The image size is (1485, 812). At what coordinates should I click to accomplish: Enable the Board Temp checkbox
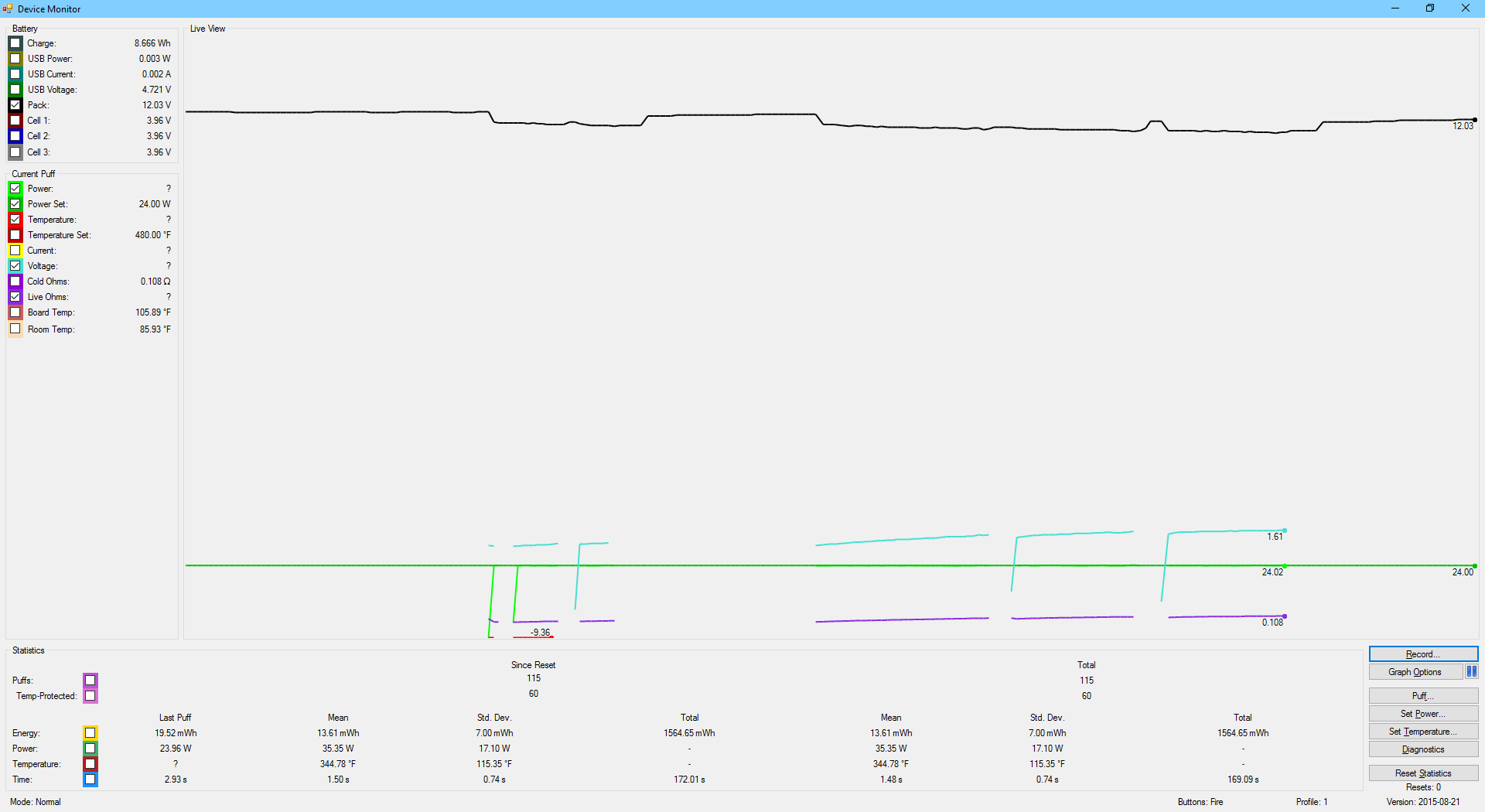[x=15, y=312]
